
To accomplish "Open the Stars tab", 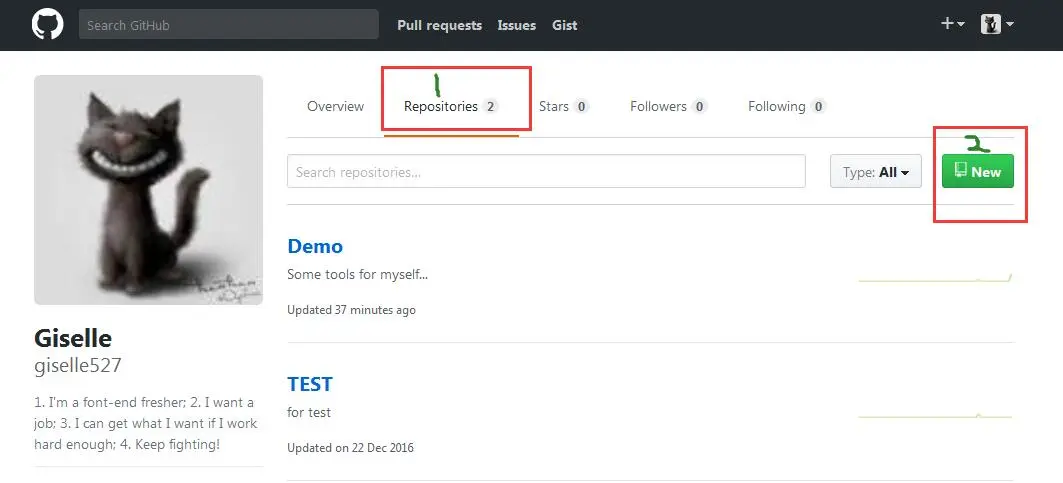I will coord(564,107).
